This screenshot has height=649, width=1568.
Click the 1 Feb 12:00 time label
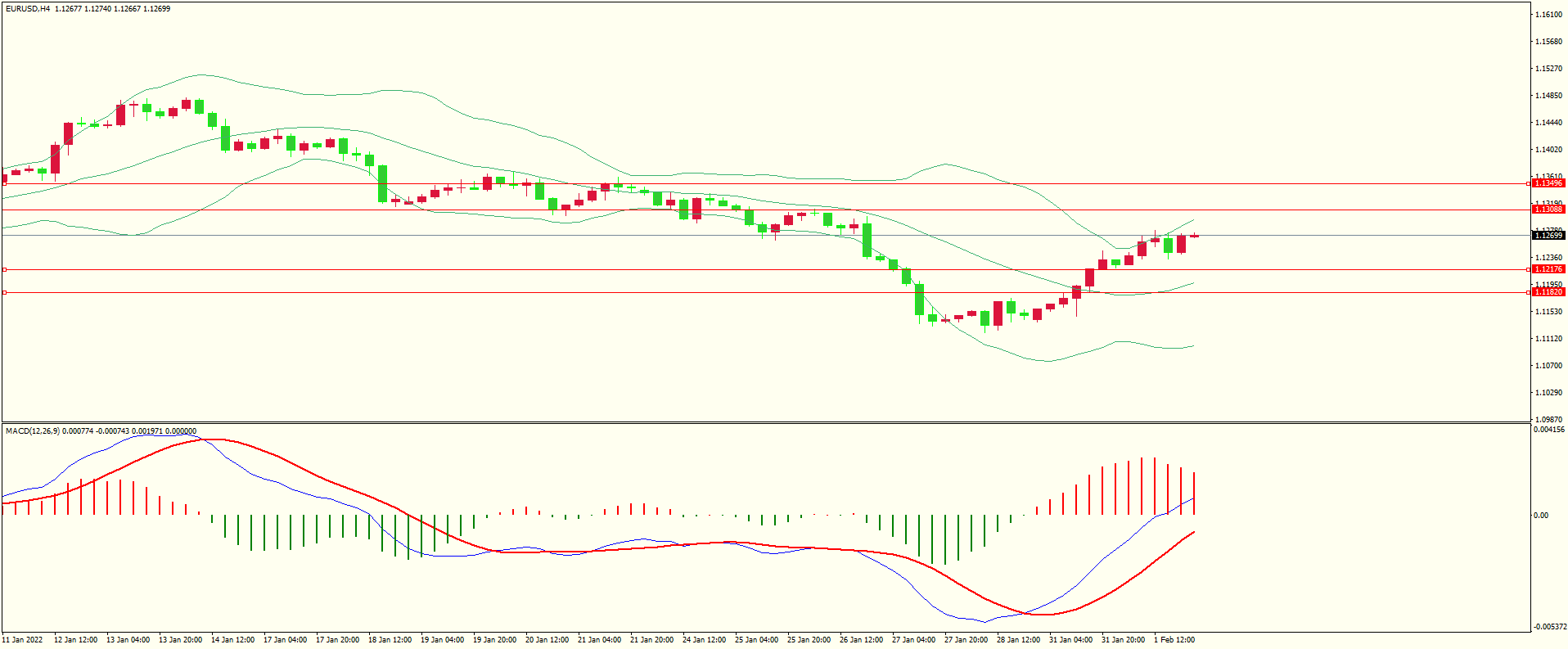click(1174, 640)
